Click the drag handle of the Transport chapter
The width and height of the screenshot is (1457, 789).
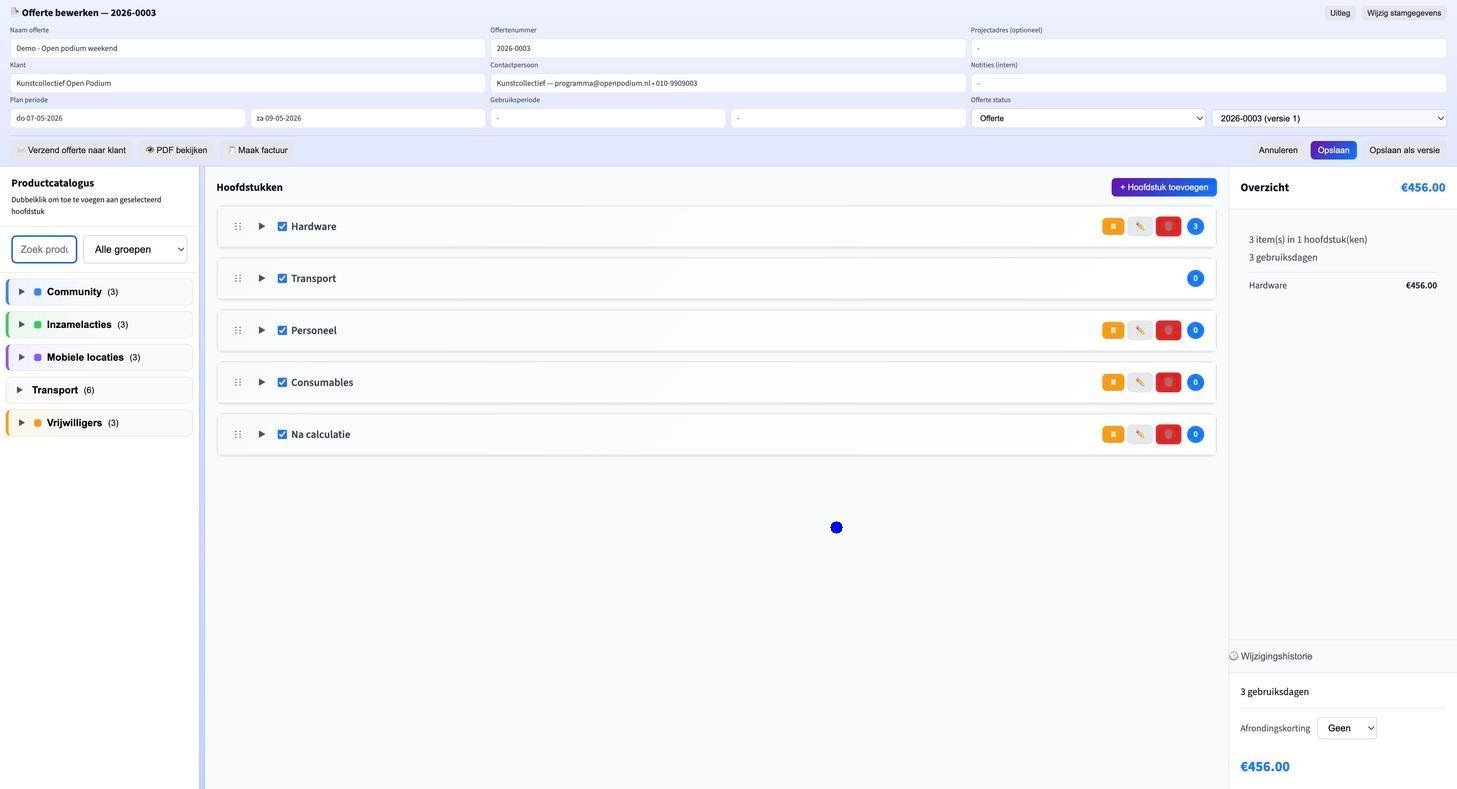[x=238, y=279]
